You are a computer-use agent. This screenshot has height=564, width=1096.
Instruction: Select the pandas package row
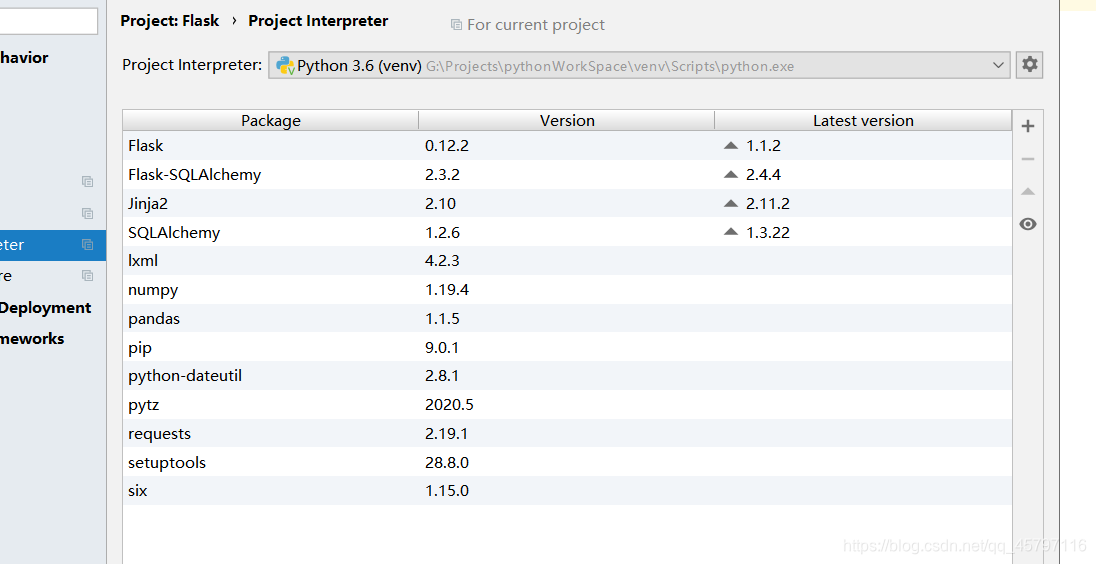click(567, 318)
